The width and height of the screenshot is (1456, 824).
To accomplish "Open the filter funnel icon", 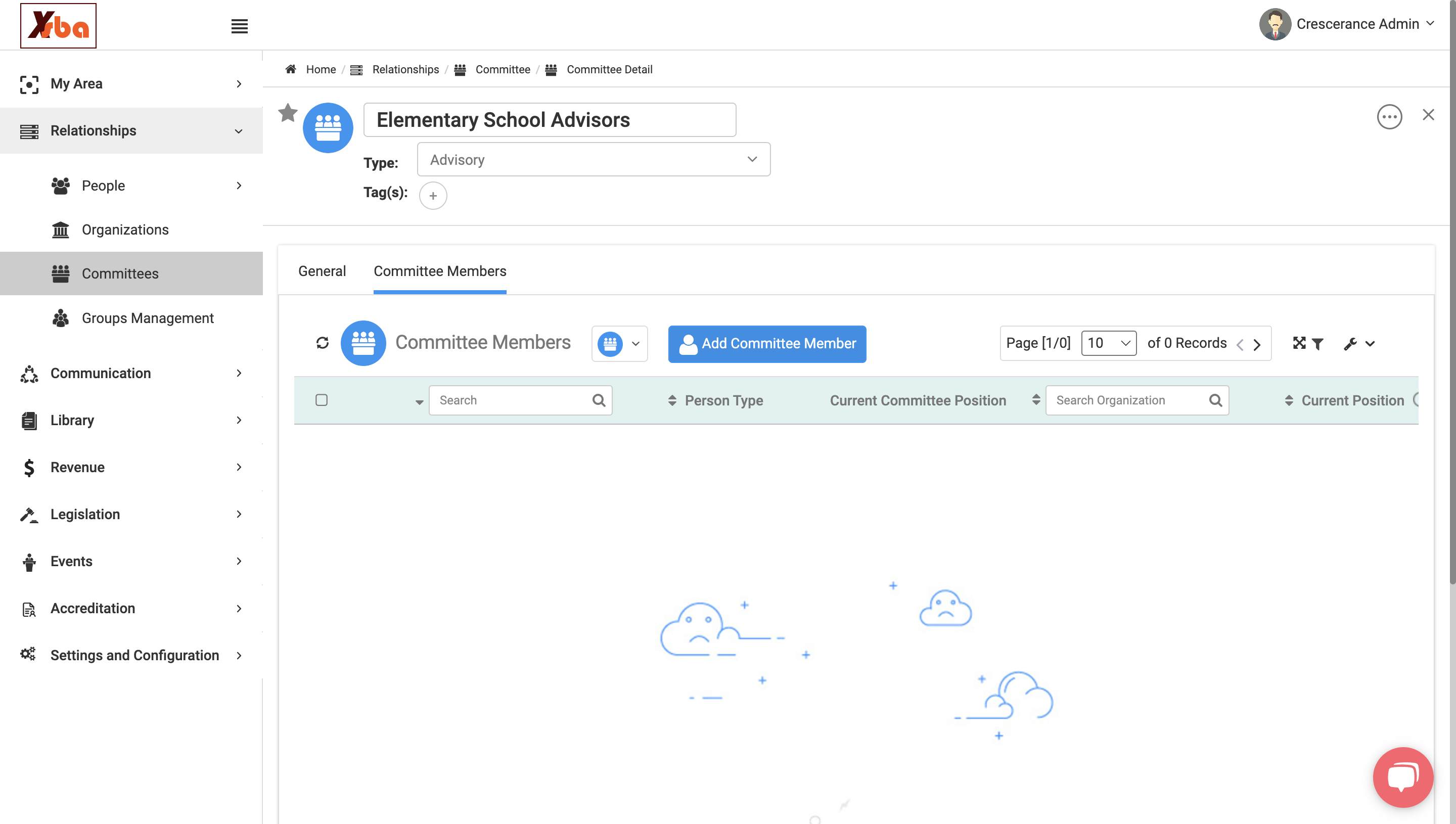I will [1317, 344].
